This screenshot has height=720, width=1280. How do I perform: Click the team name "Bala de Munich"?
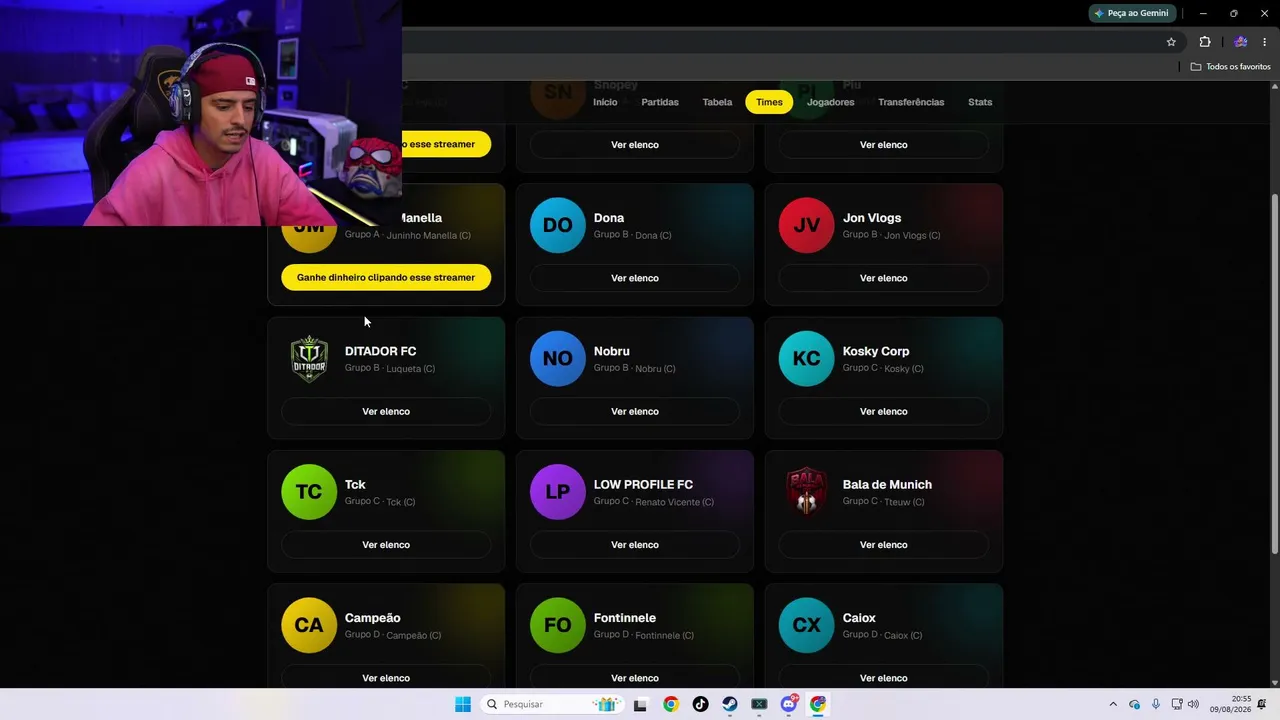(887, 485)
